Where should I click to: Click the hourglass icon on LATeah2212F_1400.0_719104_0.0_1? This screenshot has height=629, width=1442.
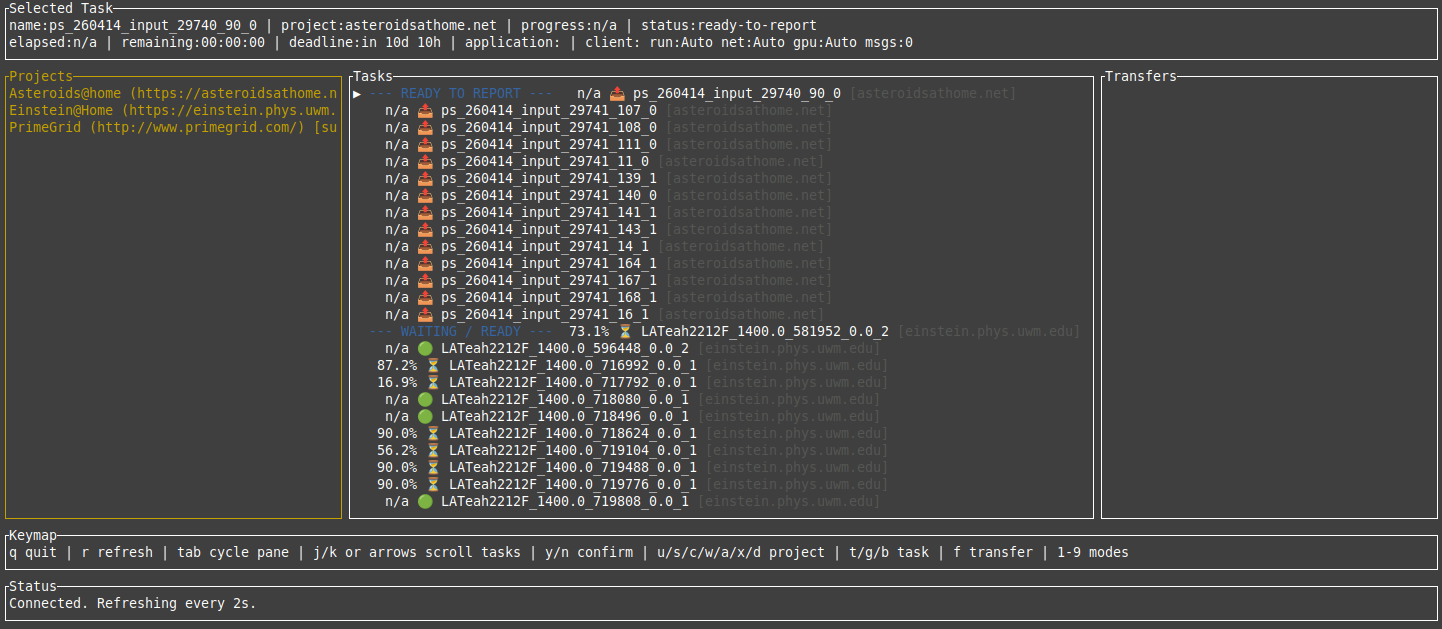pyautogui.click(x=433, y=450)
